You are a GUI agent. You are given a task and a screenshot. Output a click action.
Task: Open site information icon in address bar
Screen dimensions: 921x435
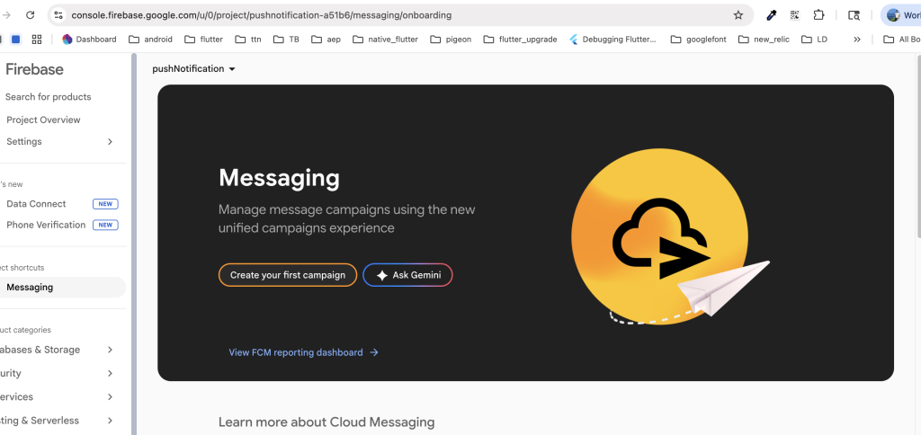click(58, 15)
